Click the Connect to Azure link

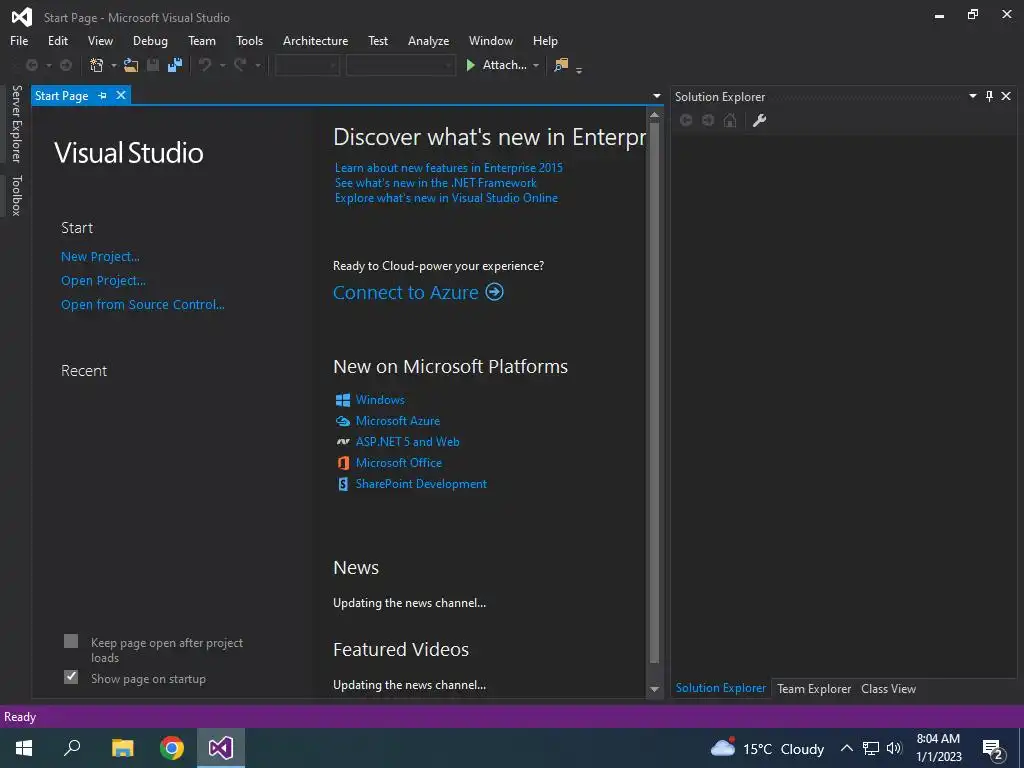[406, 292]
